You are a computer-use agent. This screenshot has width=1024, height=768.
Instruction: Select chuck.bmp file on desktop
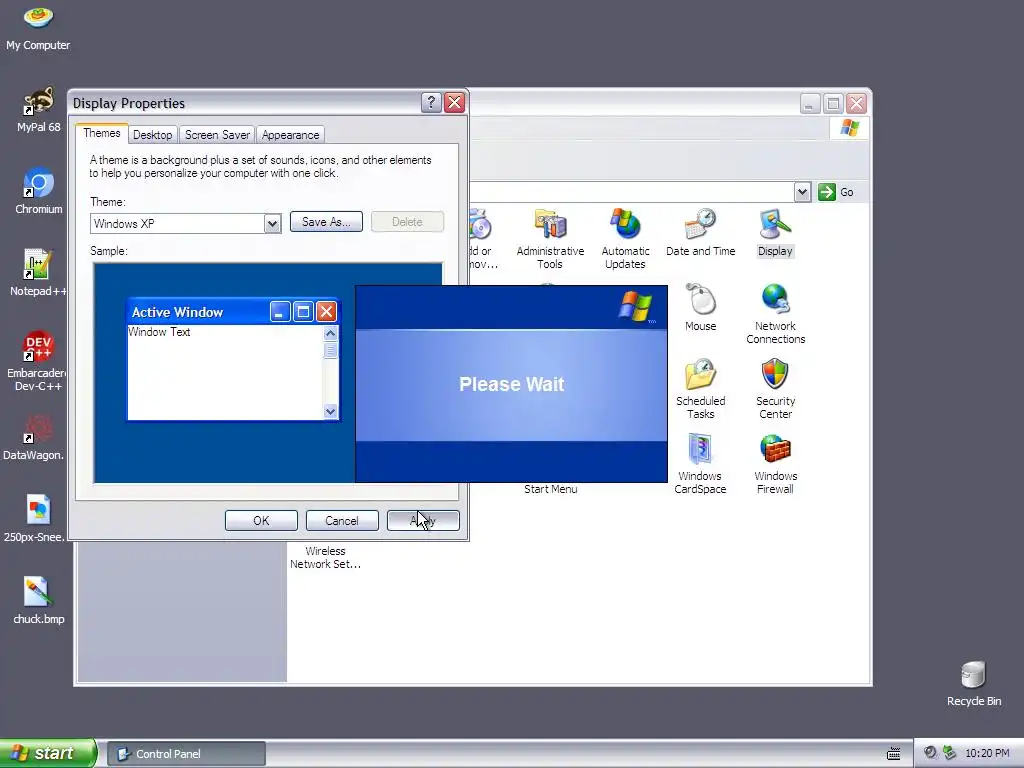[x=39, y=601]
